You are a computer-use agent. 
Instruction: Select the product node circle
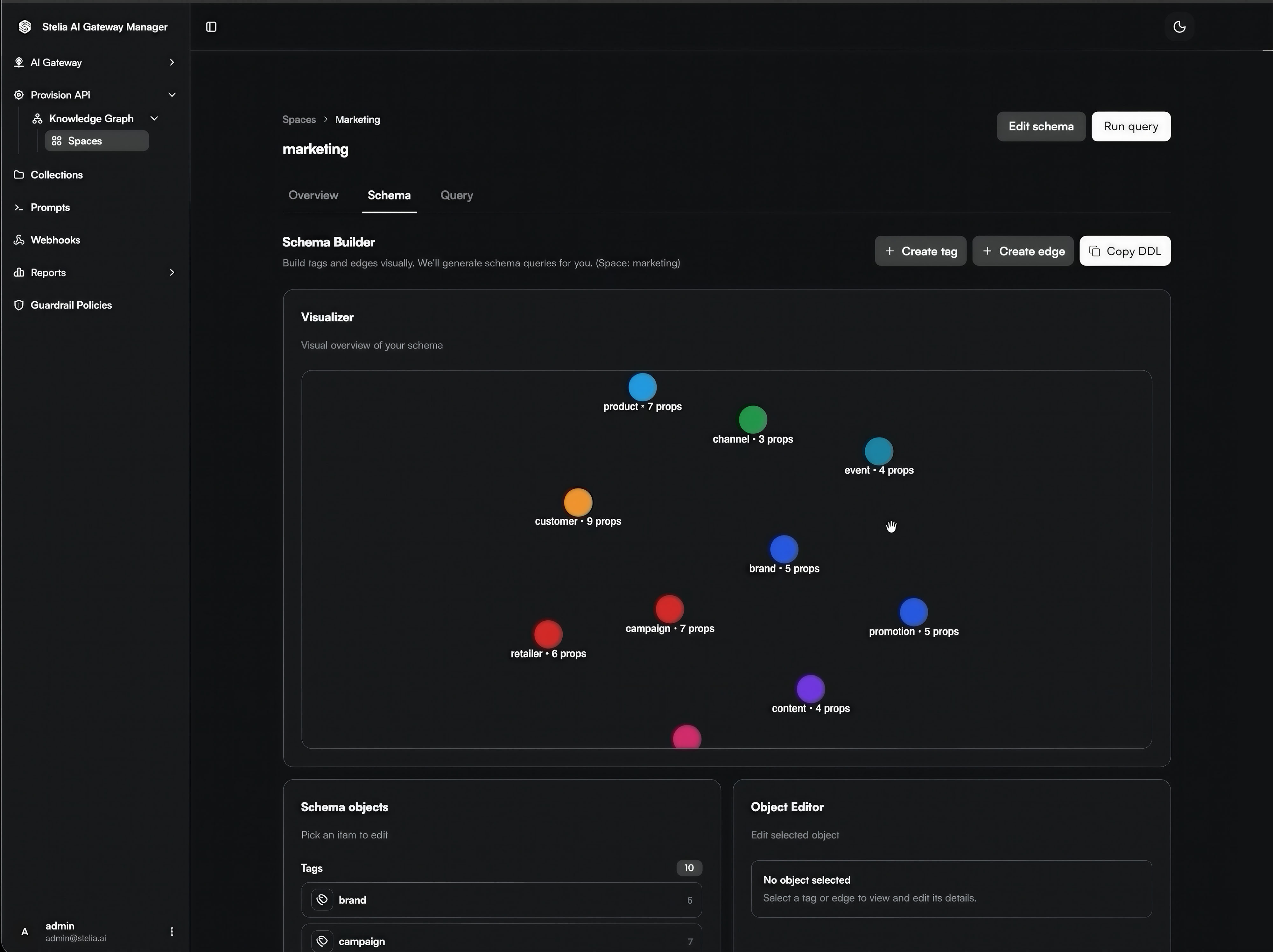coord(642,387)
